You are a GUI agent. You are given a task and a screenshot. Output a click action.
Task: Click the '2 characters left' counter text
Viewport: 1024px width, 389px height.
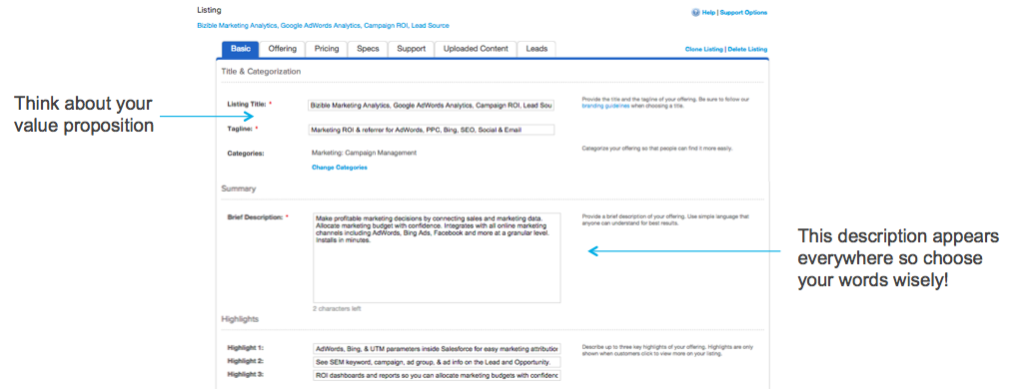336,309
